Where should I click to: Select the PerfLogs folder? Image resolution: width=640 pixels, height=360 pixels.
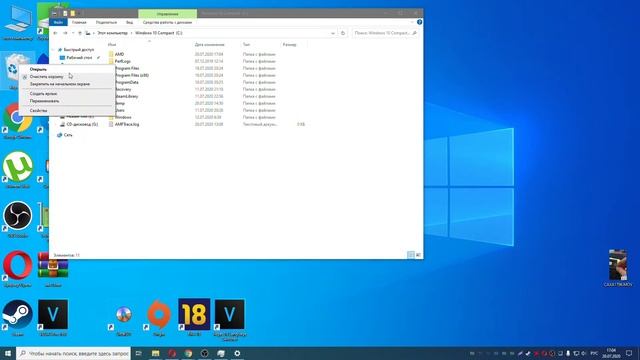click(x=122, y=61)
